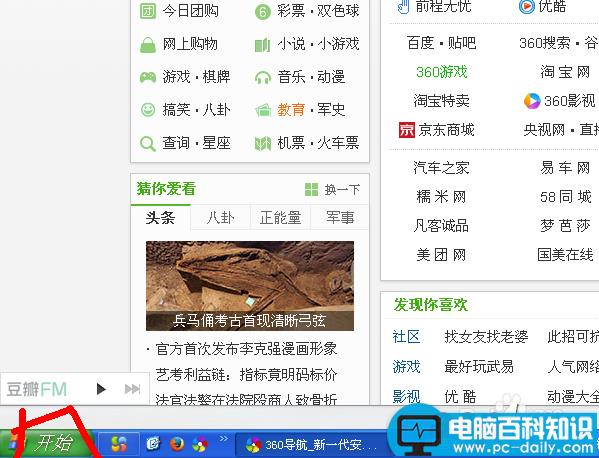Click the 豆瓣FM logo text
The height and width of the screenshot is (458, 599).
(x=37, y=390)
